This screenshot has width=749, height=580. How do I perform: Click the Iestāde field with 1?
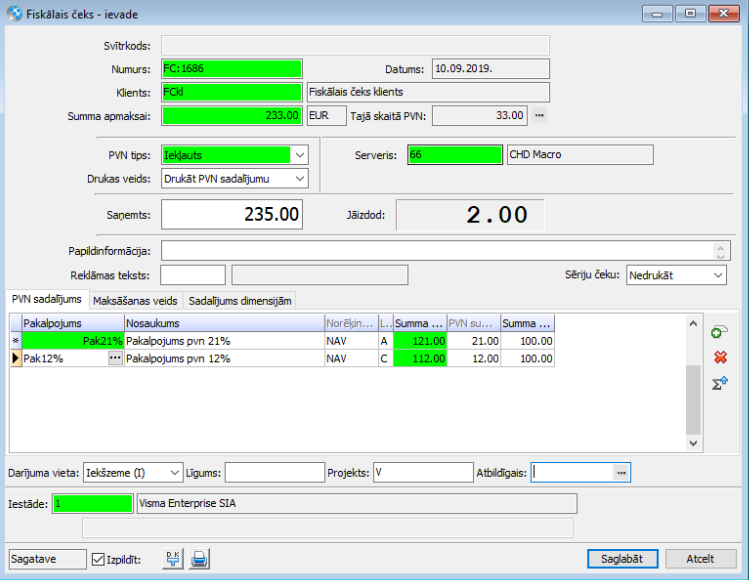(93, 504)
